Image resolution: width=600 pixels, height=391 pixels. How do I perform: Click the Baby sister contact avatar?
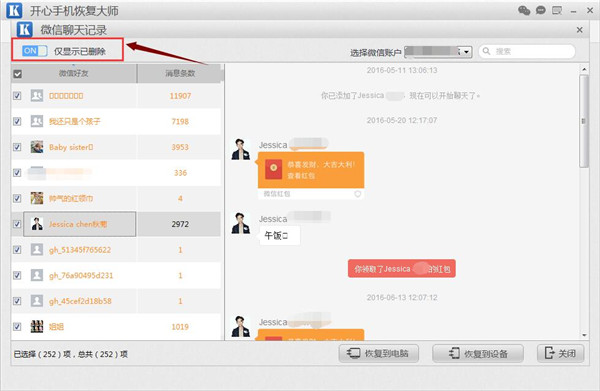pos(37,147)
